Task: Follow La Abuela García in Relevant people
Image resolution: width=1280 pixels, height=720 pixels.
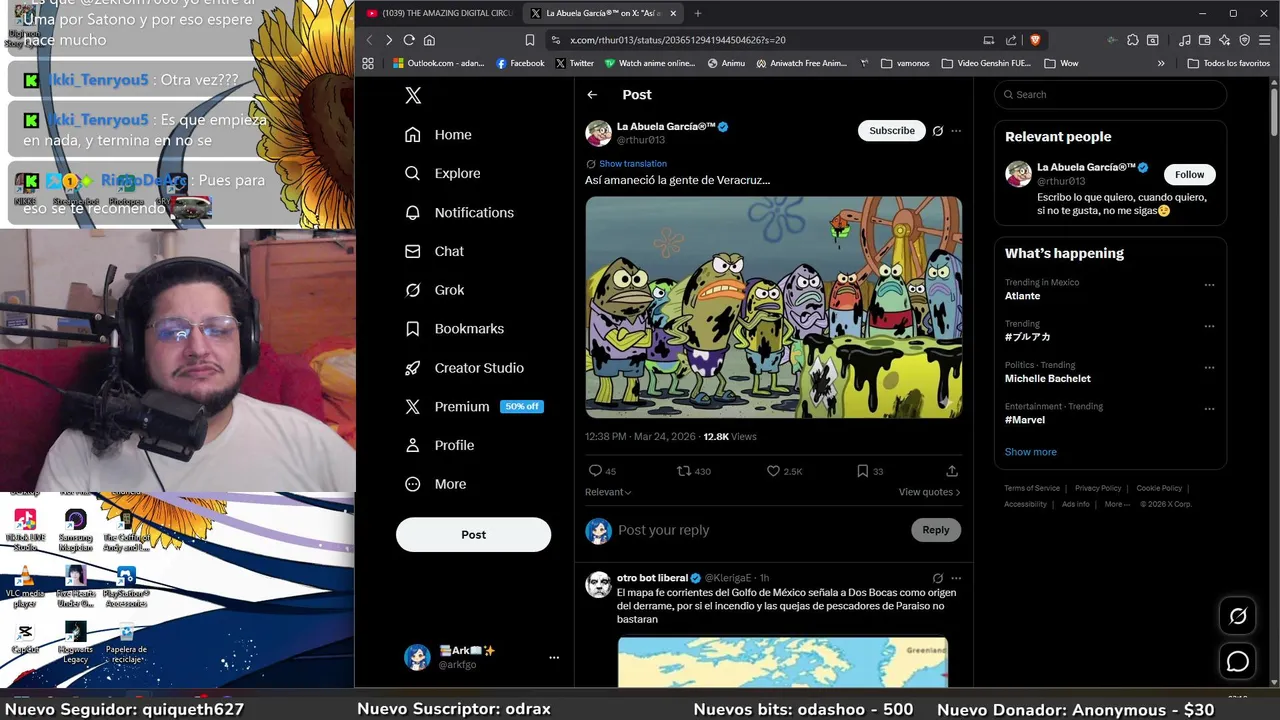Action: tap(1189, 175)
